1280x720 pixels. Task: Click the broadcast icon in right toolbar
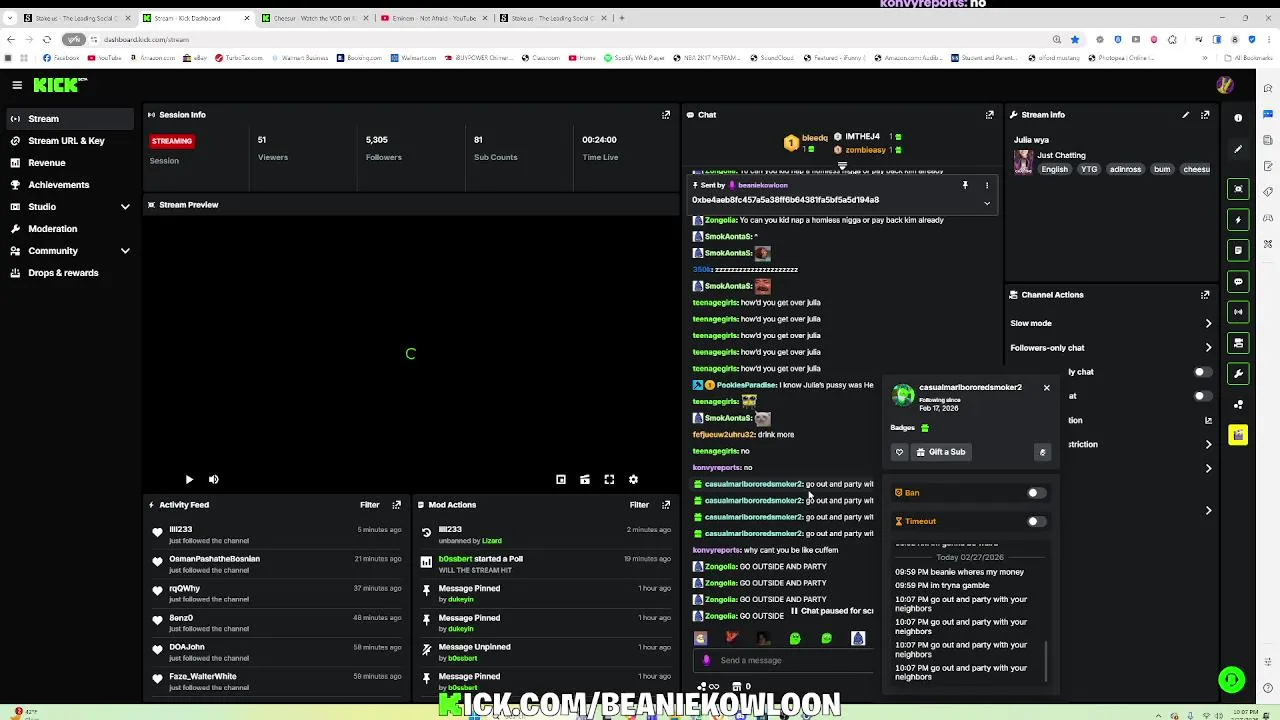pyautogui.click(x=1238, y=312)
